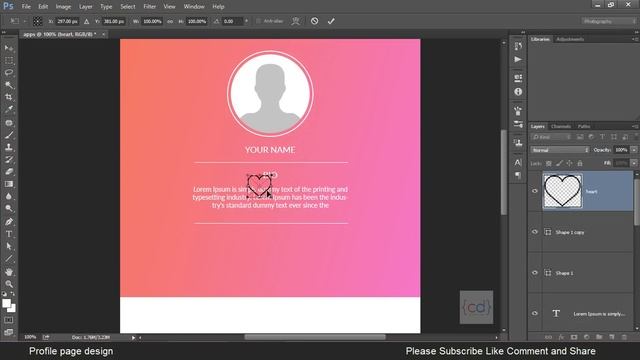
Task: Select the Blur tool
Action: (9, 196)
